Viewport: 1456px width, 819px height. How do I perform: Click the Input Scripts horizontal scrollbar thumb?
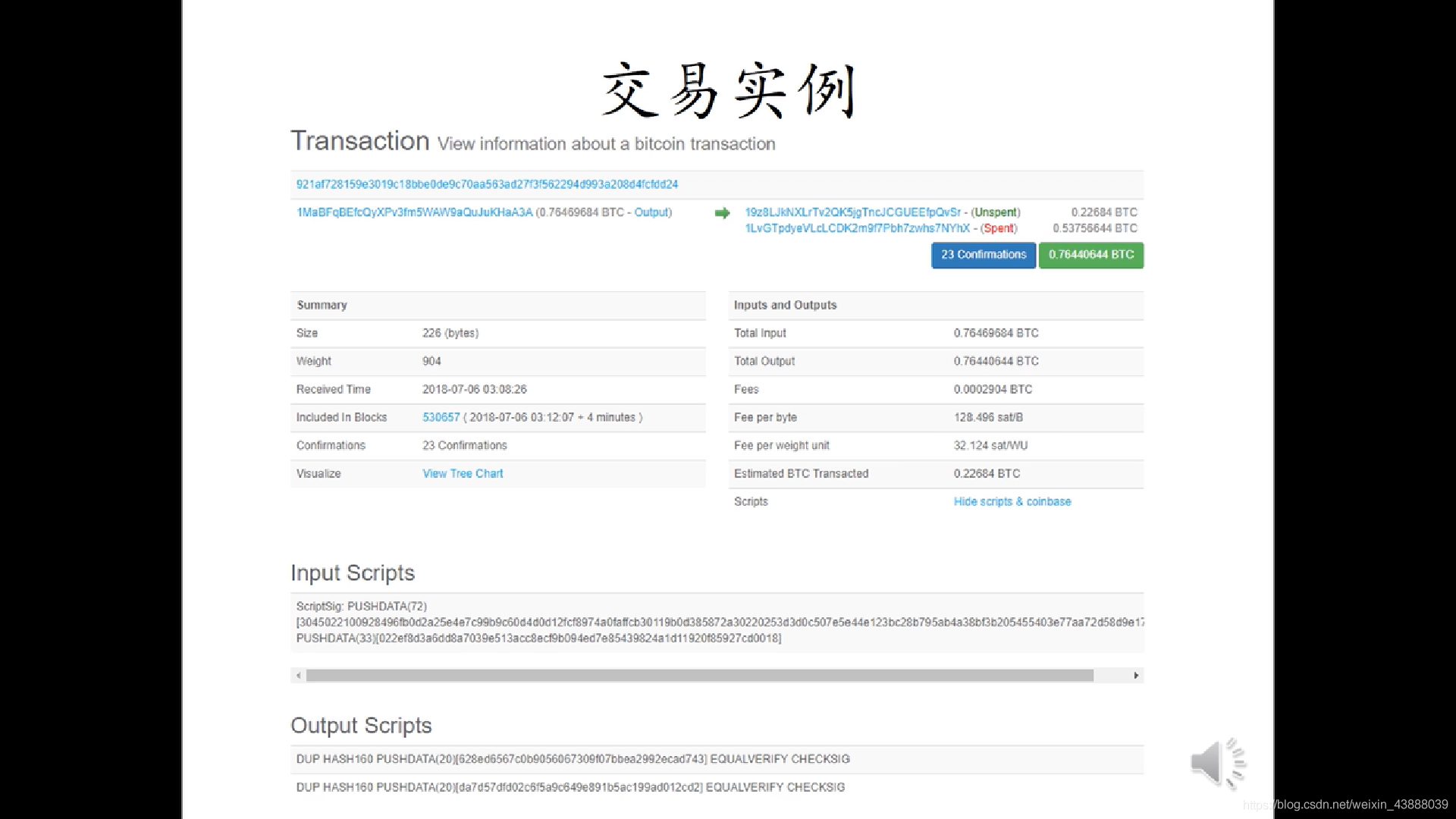pyautogui.click(x=699, y=675)
